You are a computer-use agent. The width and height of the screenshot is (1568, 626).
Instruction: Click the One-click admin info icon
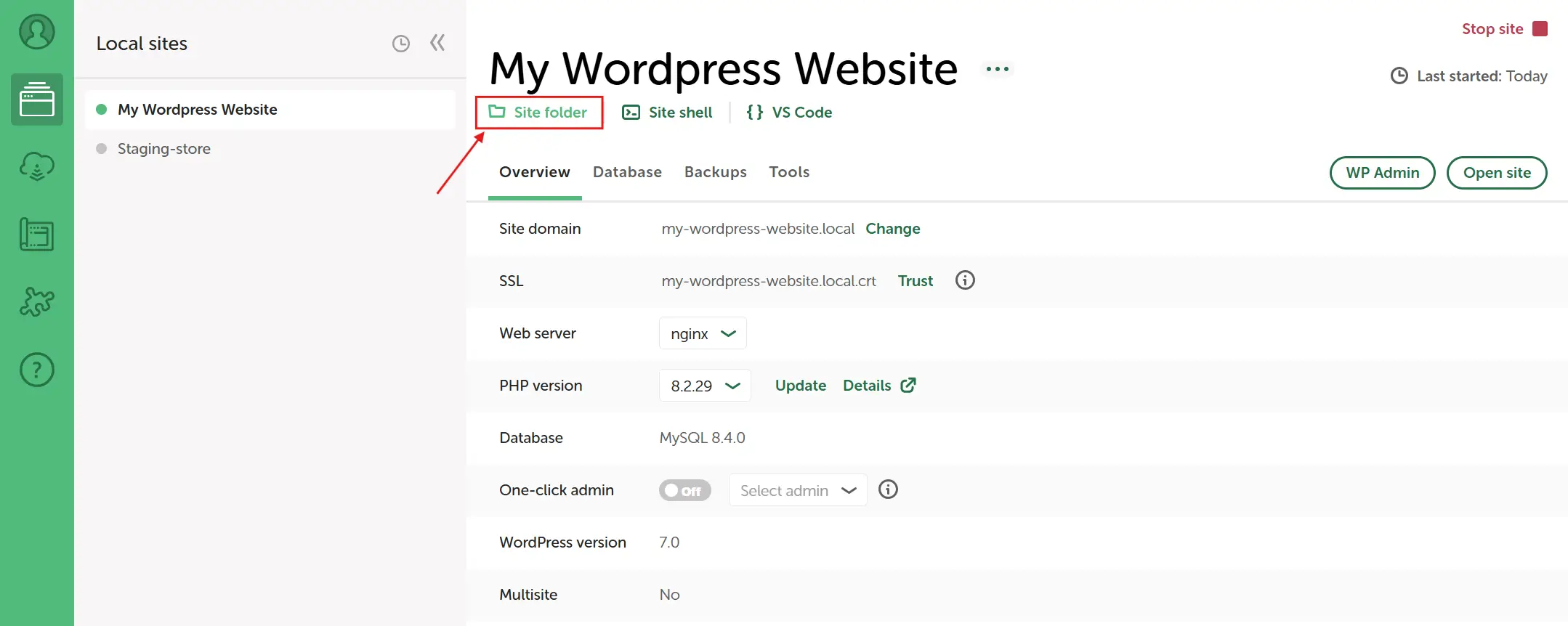point(888,489)
